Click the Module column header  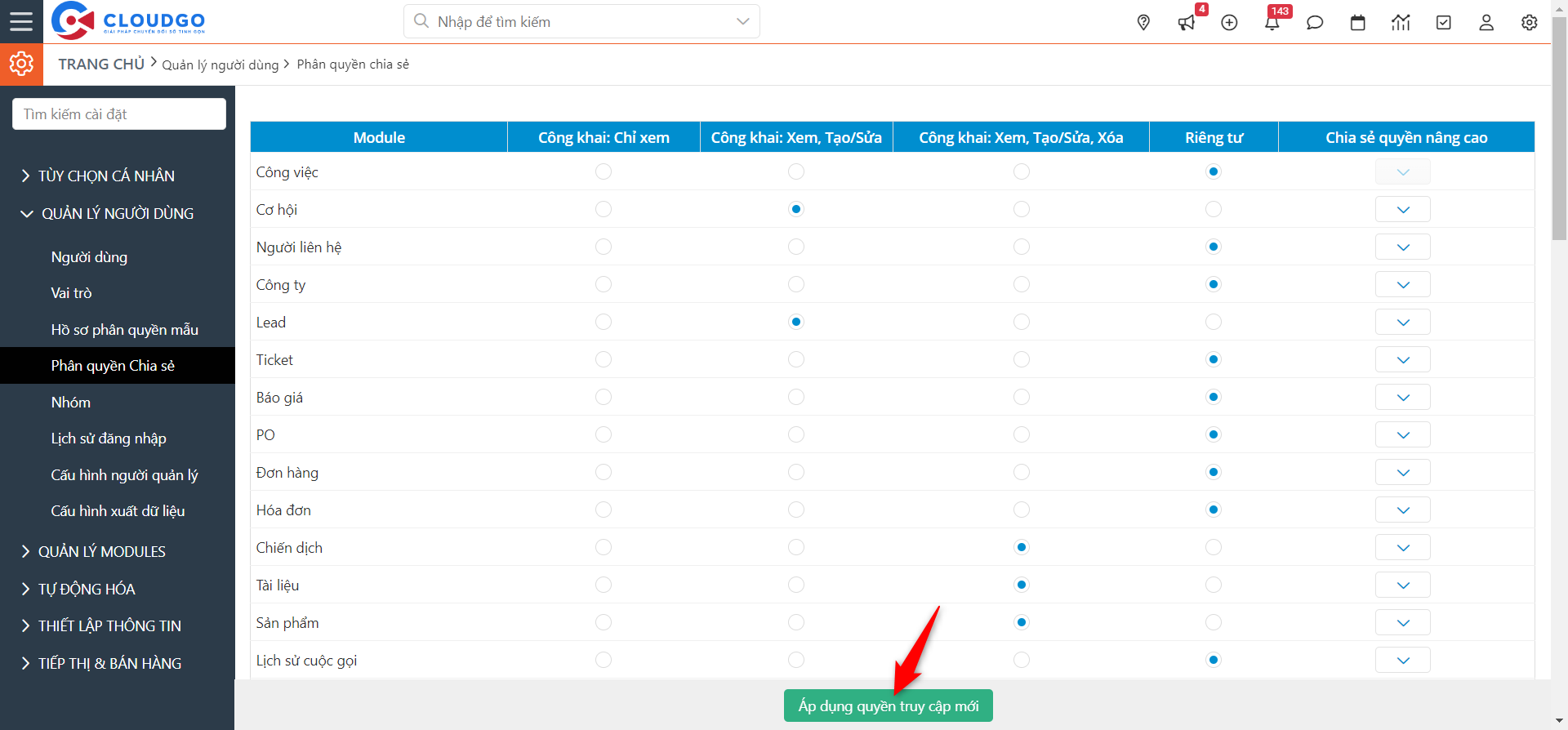tap(379, 137)
